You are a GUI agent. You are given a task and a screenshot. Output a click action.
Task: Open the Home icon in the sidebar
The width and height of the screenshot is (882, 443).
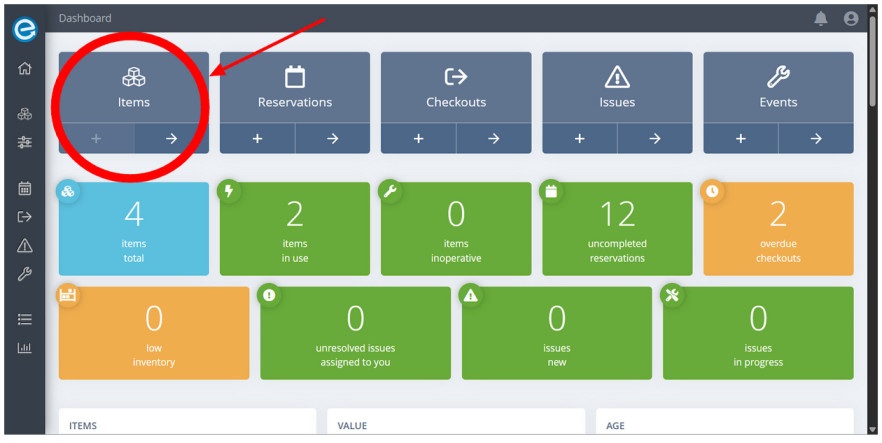24,69
